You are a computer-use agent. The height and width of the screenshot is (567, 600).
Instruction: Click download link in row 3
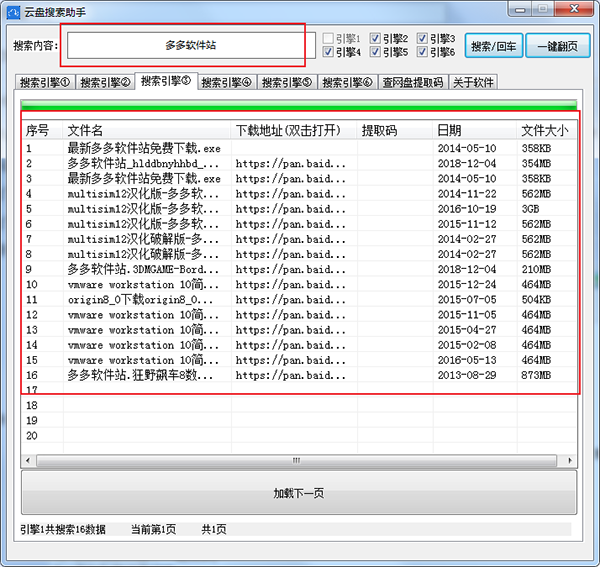290,179
